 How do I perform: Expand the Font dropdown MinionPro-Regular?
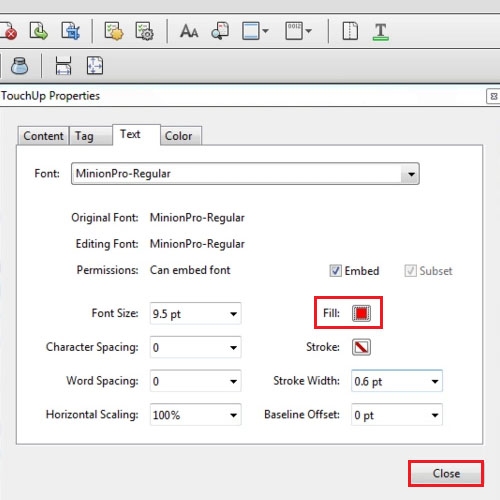pyautogui.click(x=245, y=174)
